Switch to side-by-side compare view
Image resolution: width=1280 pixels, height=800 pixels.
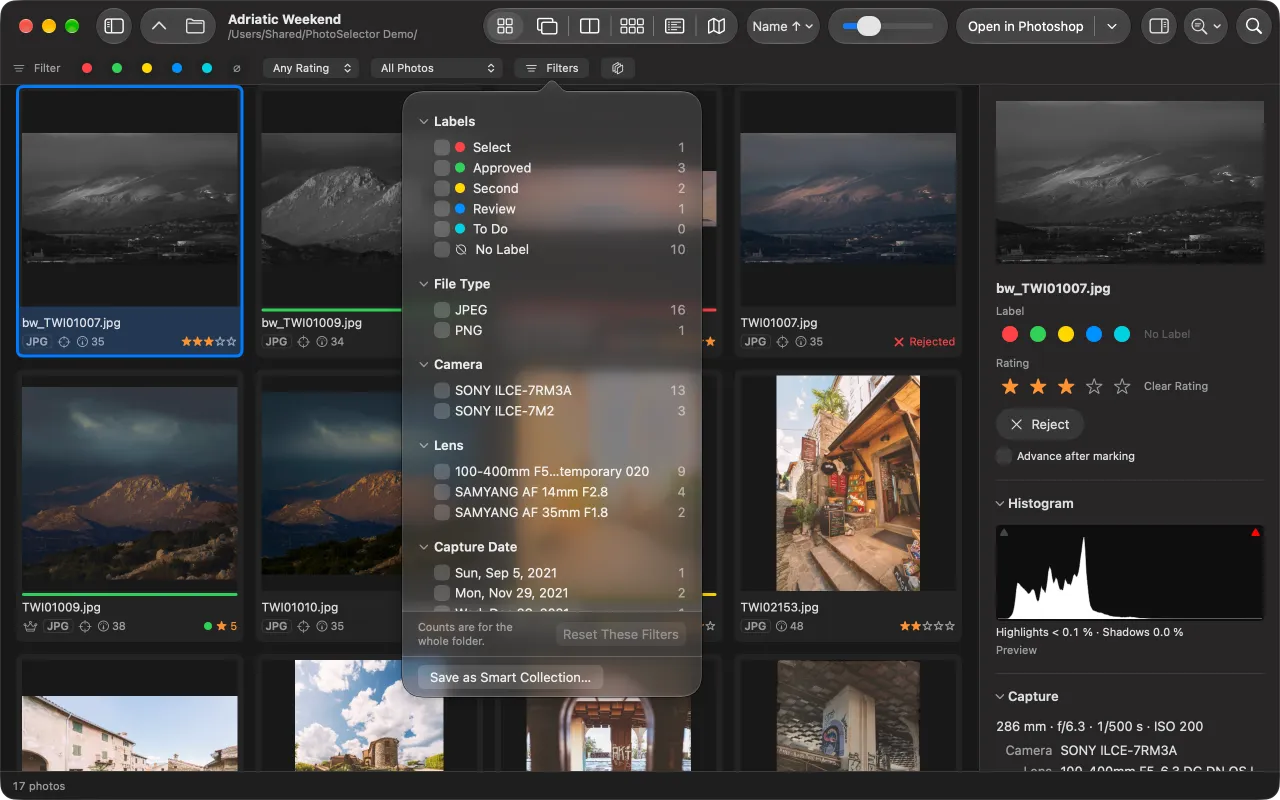coord(590,26)
